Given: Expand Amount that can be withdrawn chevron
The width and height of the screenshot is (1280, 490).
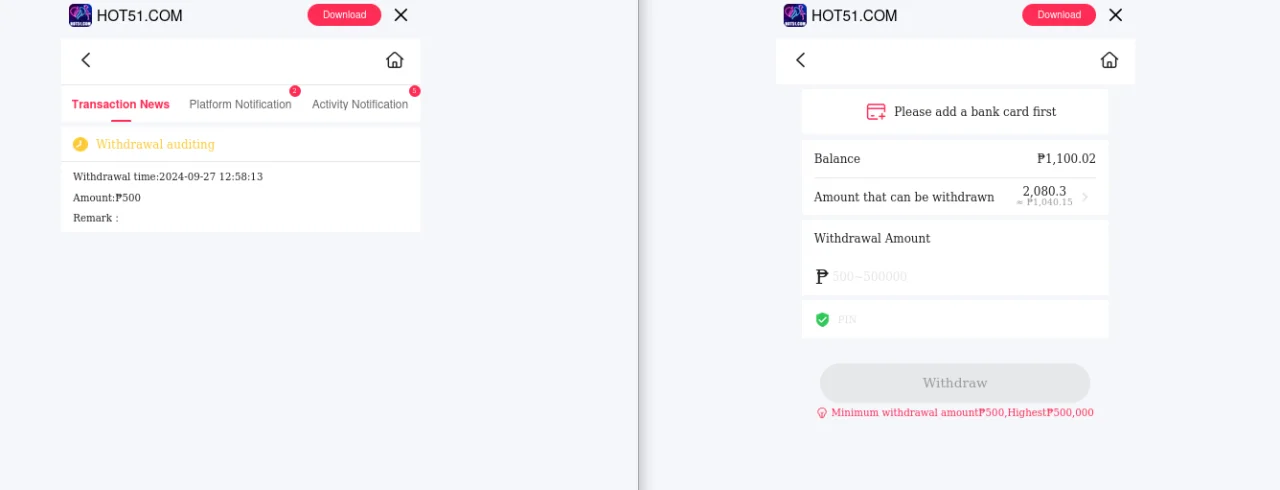Looking at the screenshot, I should 1085,197.
